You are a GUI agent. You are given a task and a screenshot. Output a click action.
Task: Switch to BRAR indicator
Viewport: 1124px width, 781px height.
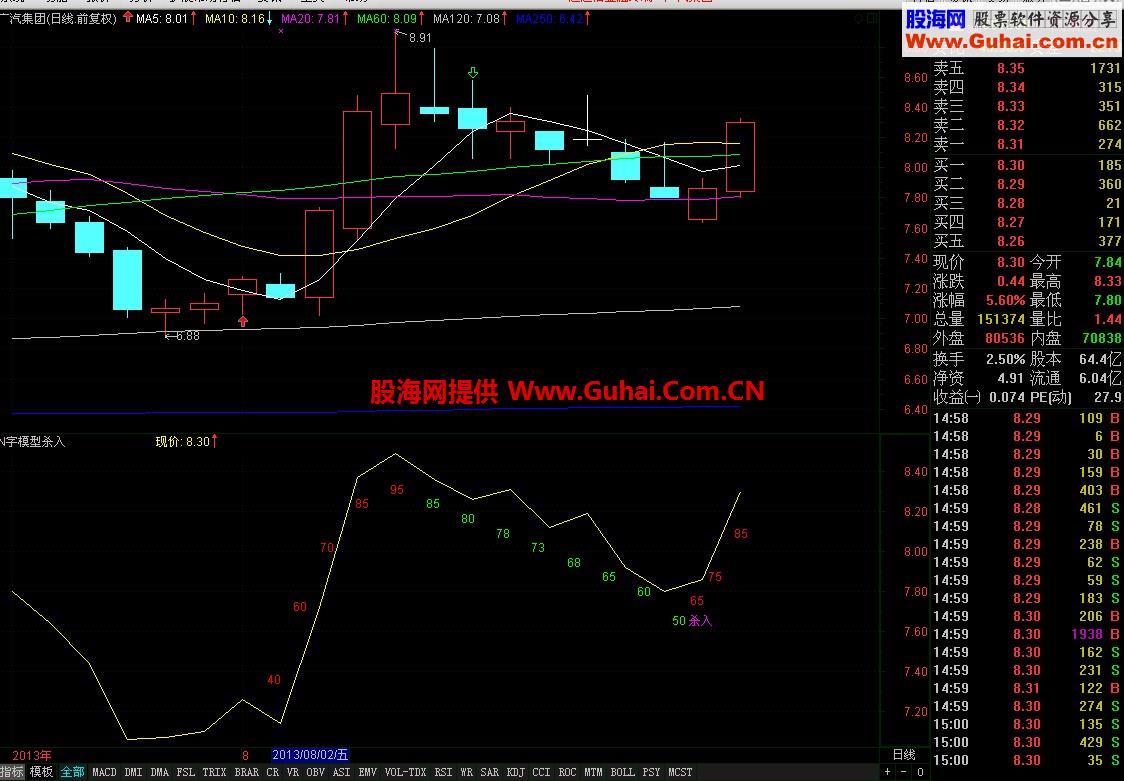[x=247, y=772]
